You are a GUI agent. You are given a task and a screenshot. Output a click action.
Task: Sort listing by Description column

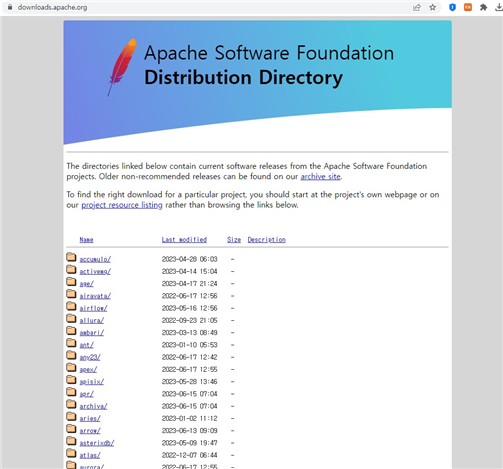point(266,240)
